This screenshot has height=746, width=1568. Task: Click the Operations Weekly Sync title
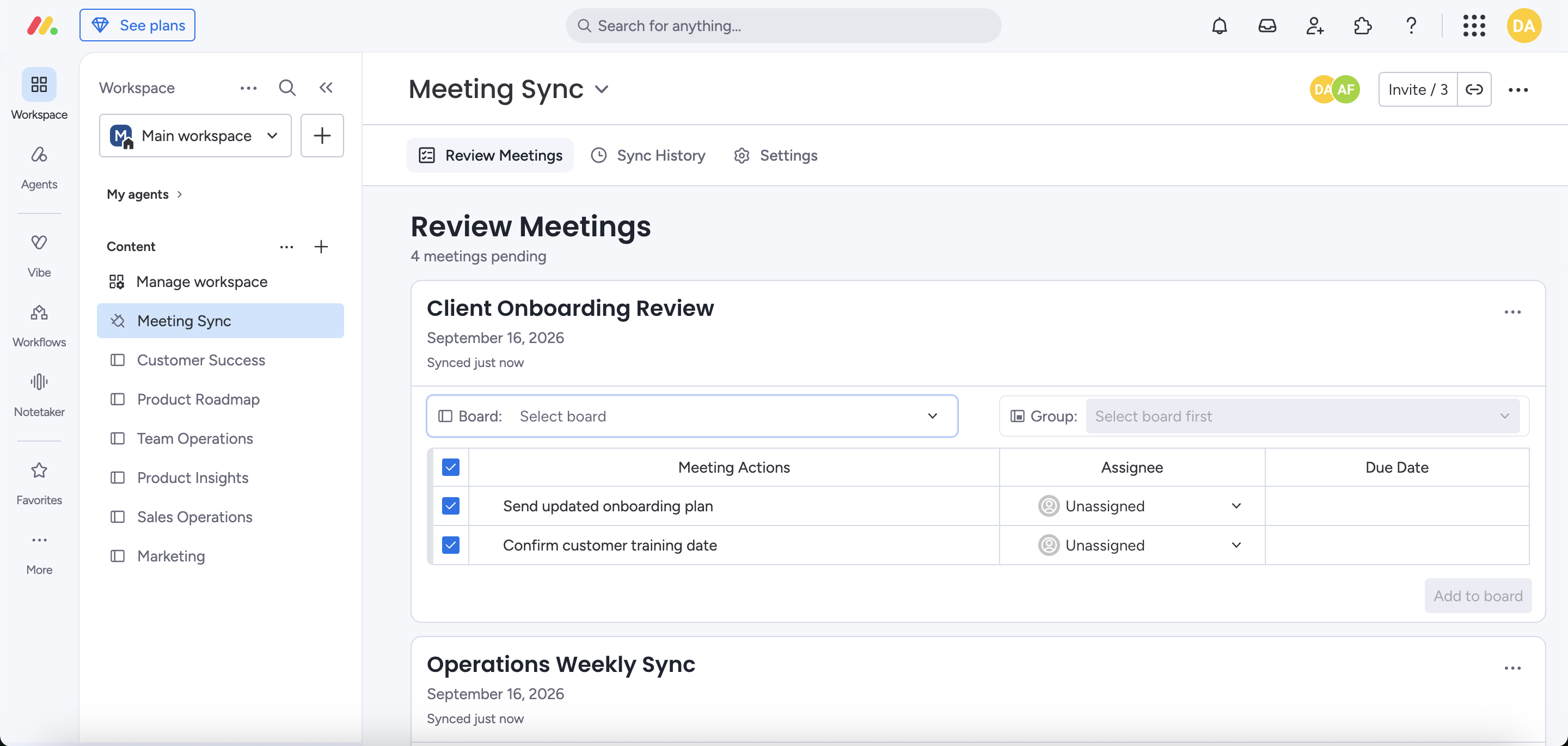pyautogui.click(x=561, y=664)
